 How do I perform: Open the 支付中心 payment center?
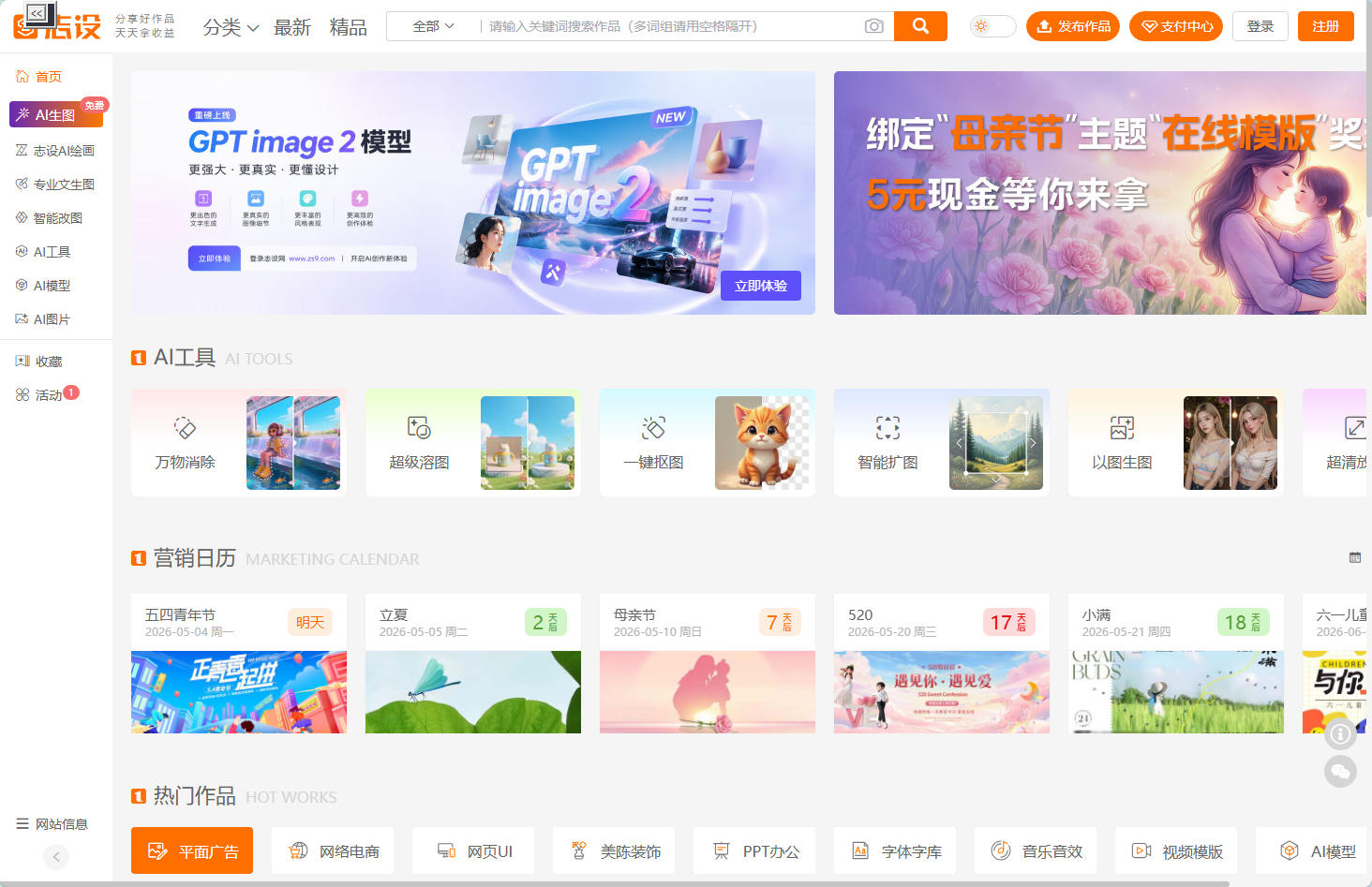pyautogui.click(x=1176, y=26)
